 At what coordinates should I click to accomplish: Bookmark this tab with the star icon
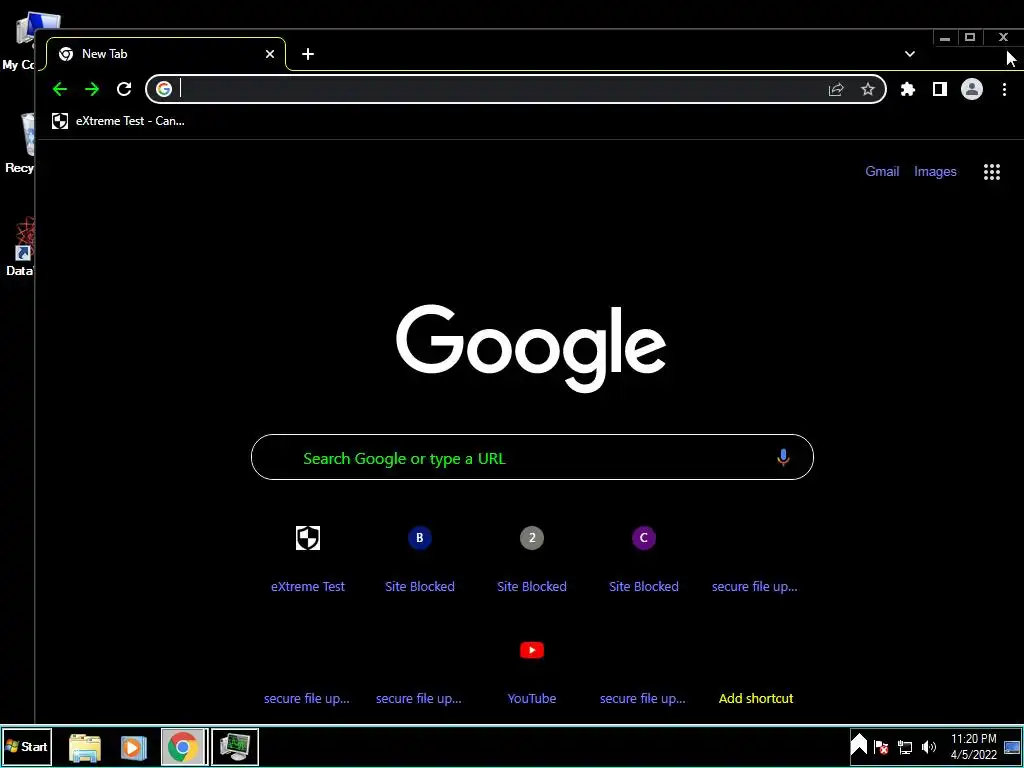tap(867, 89)
